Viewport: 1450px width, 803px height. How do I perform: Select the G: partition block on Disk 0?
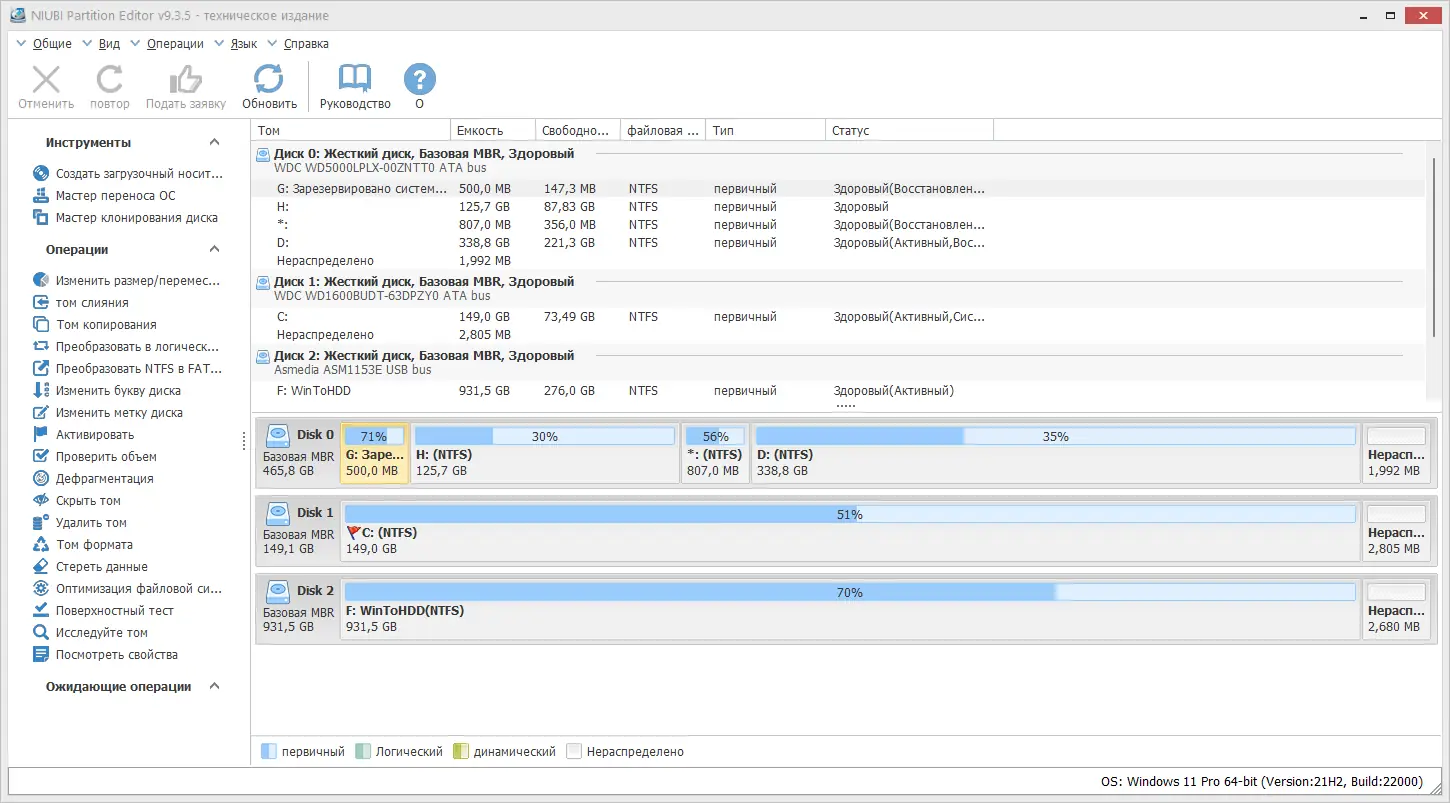pyautogui.click(x=375, y=453)
